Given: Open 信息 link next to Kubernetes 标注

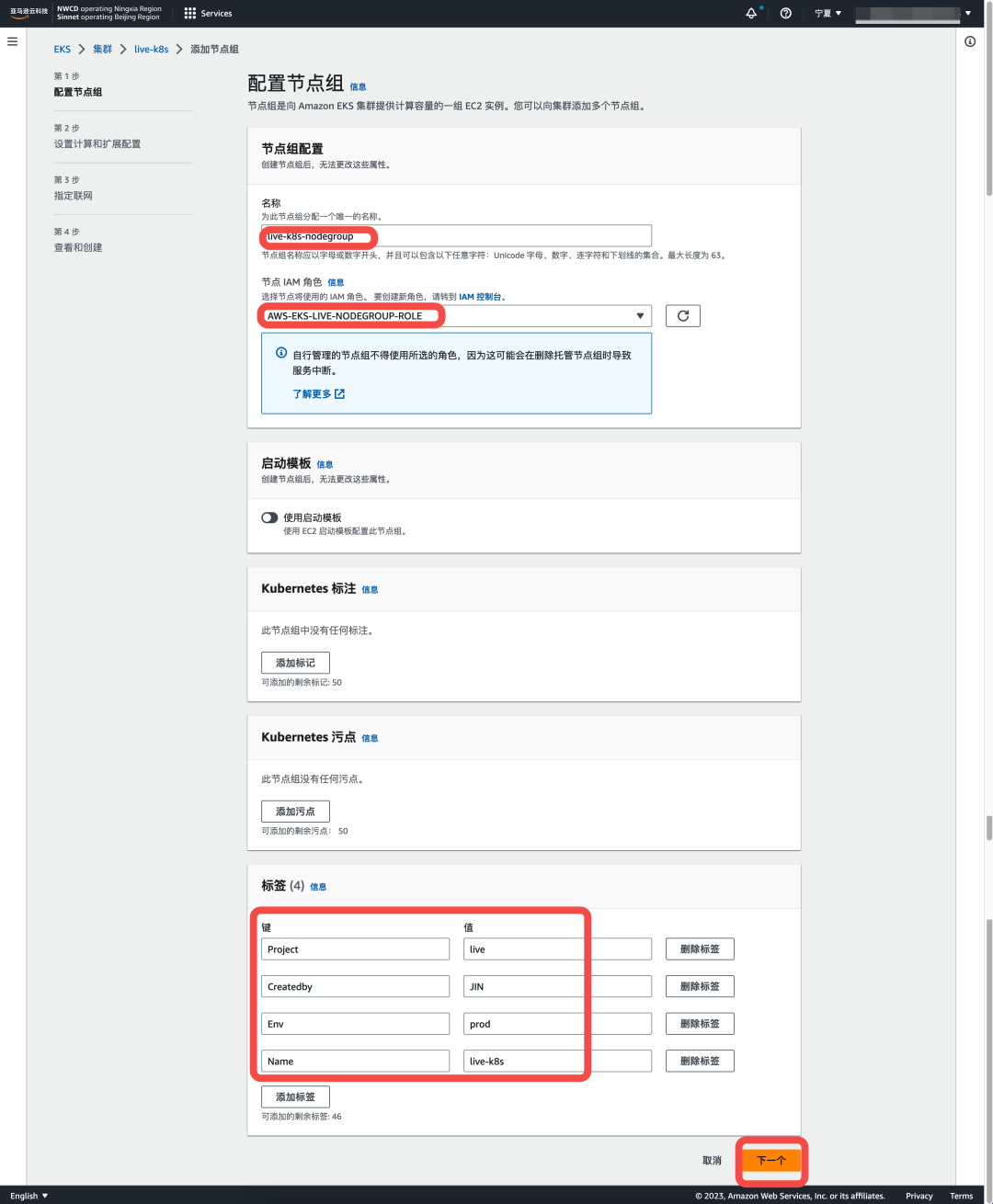Looking at the screenshot, I should coord(370,589).
